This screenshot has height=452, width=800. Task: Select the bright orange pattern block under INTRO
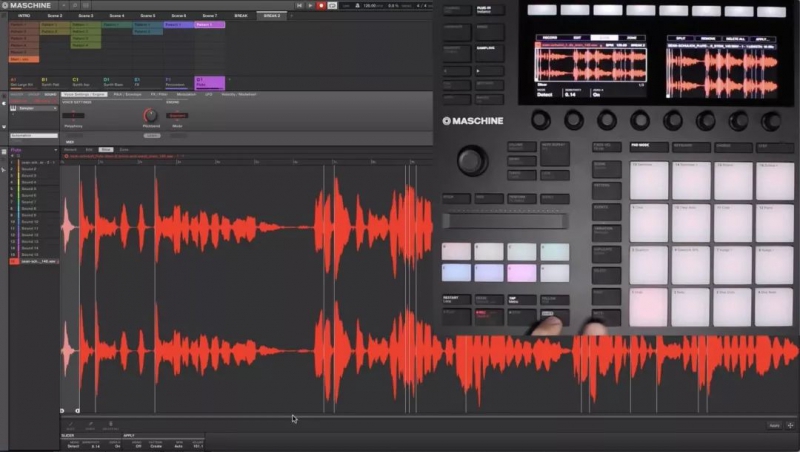pos(24,59)
